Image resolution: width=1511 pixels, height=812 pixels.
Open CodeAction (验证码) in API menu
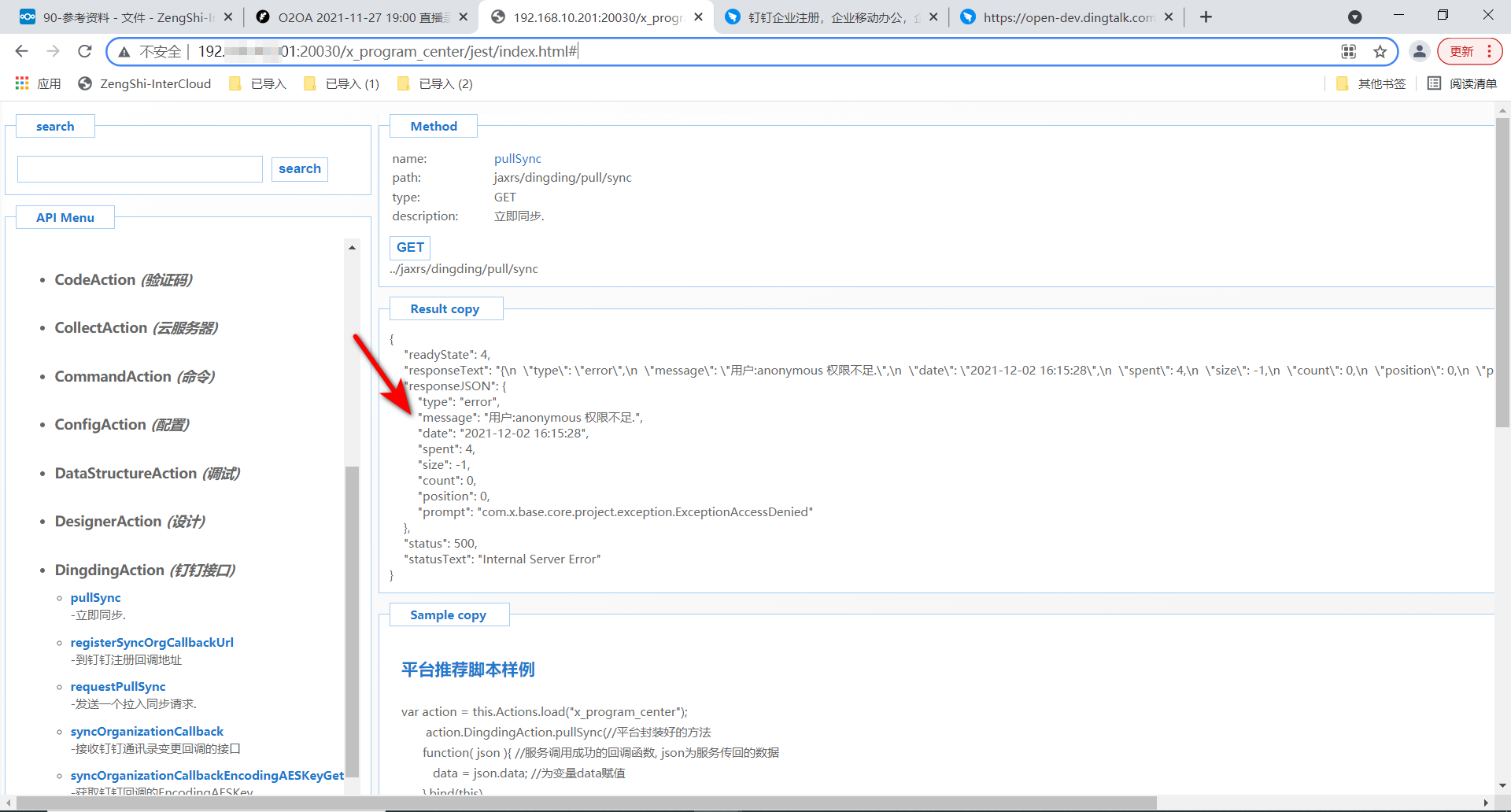tap(123, 280)
